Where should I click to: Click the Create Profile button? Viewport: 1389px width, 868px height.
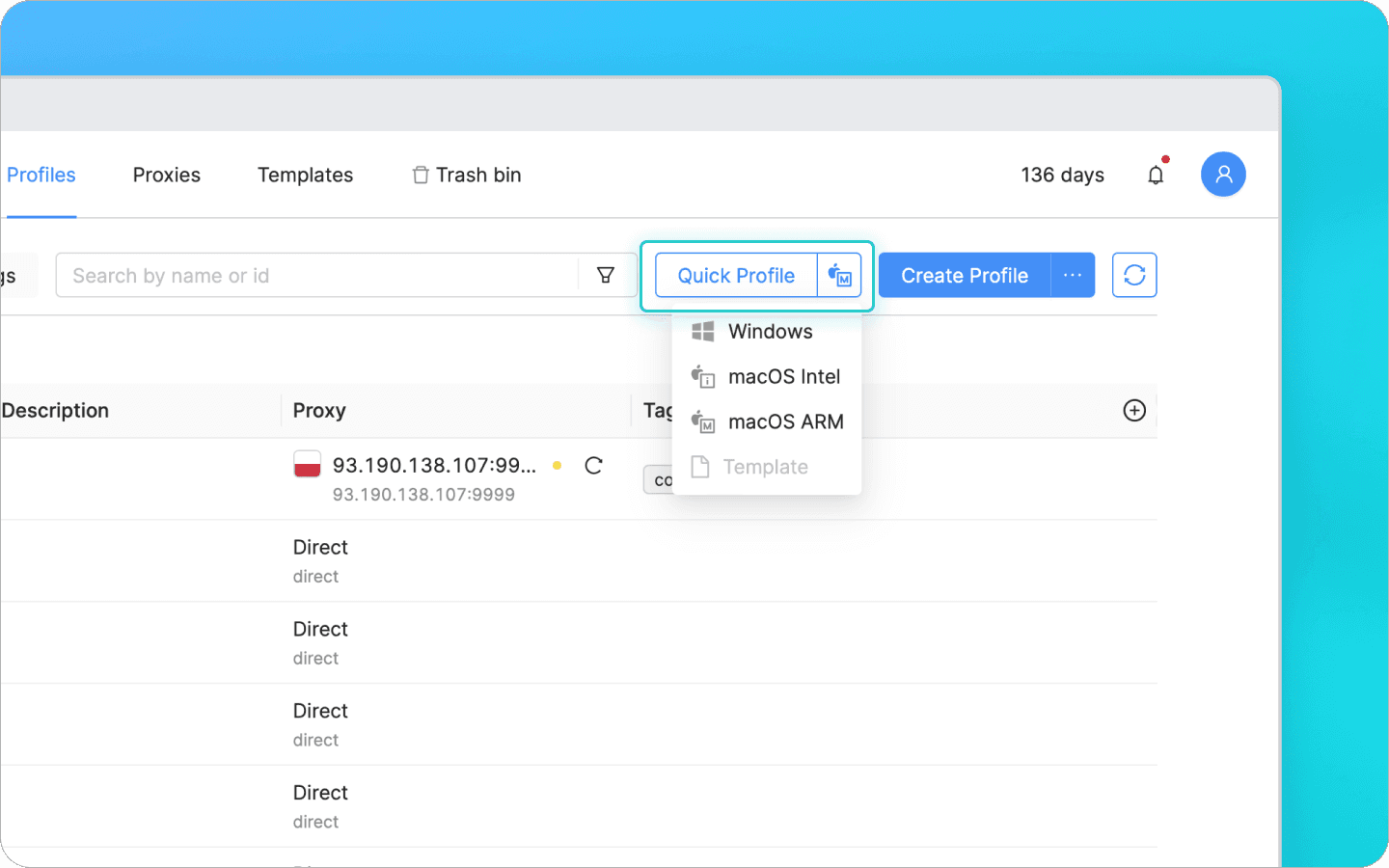click(965, 276)
